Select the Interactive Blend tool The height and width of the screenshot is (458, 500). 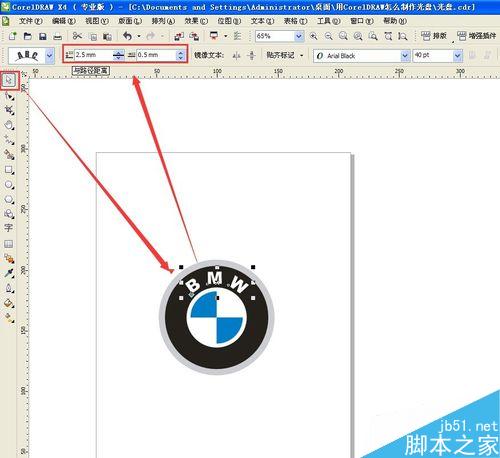point(9,258)
